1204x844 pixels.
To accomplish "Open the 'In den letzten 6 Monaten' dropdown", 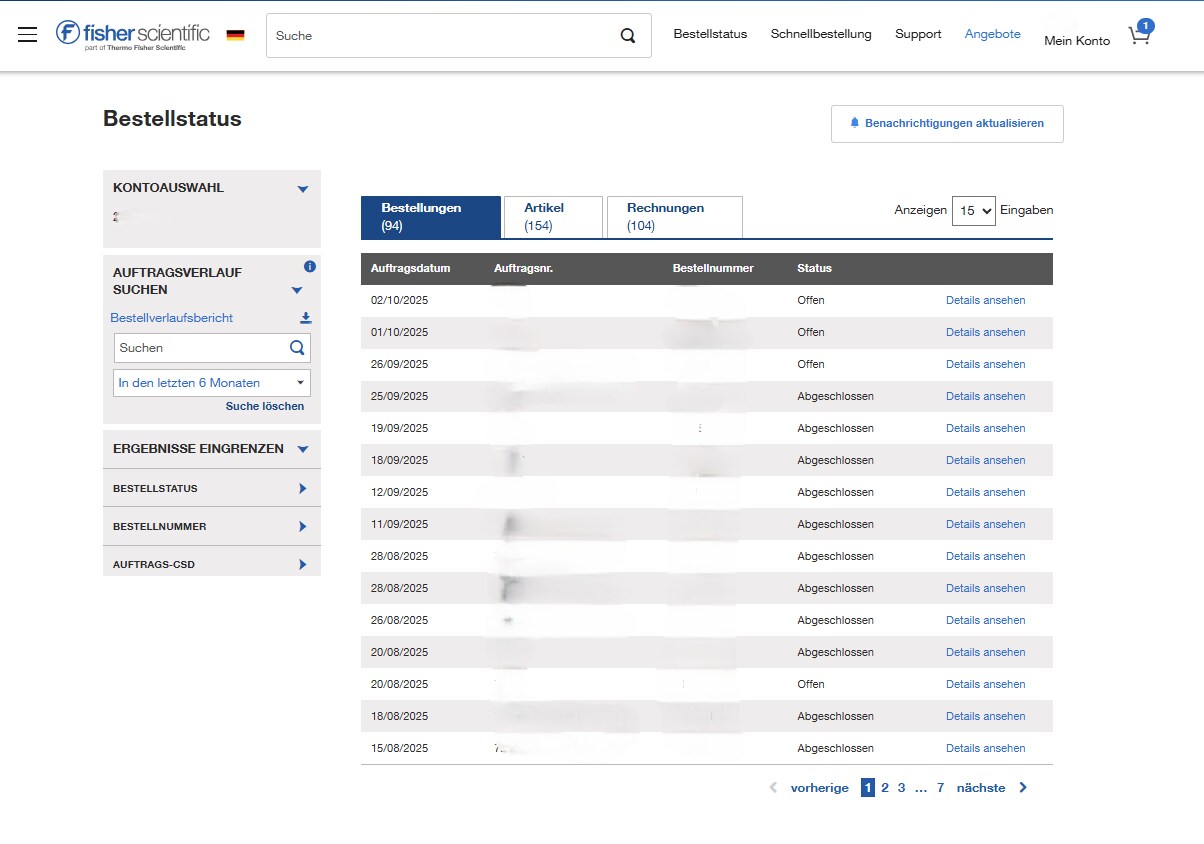I will click(x=211, y=383).
